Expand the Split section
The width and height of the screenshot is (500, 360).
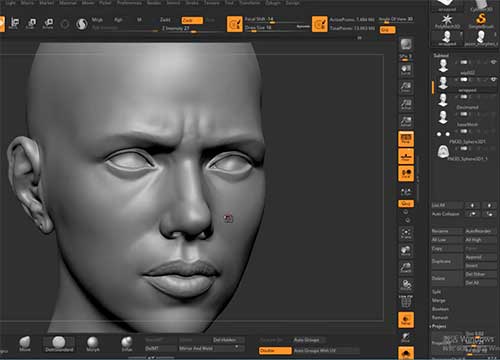[x=436, y=292]
